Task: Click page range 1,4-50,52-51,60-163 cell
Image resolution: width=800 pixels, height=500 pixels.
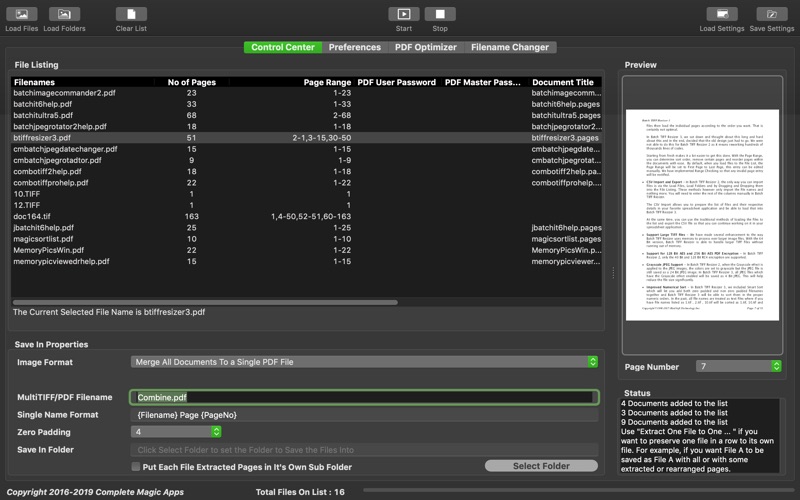Action: [311, 216]
